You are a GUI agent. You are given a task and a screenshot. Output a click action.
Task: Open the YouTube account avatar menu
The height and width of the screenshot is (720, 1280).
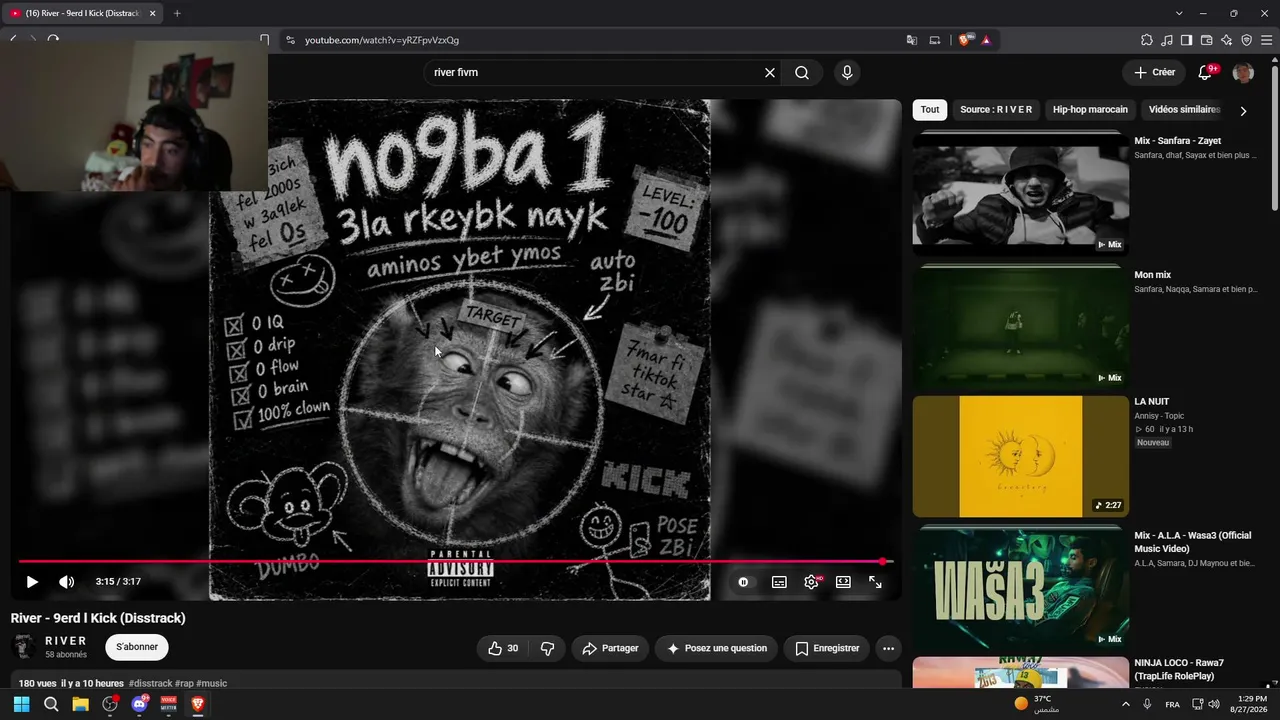(x=1243, y=72)
